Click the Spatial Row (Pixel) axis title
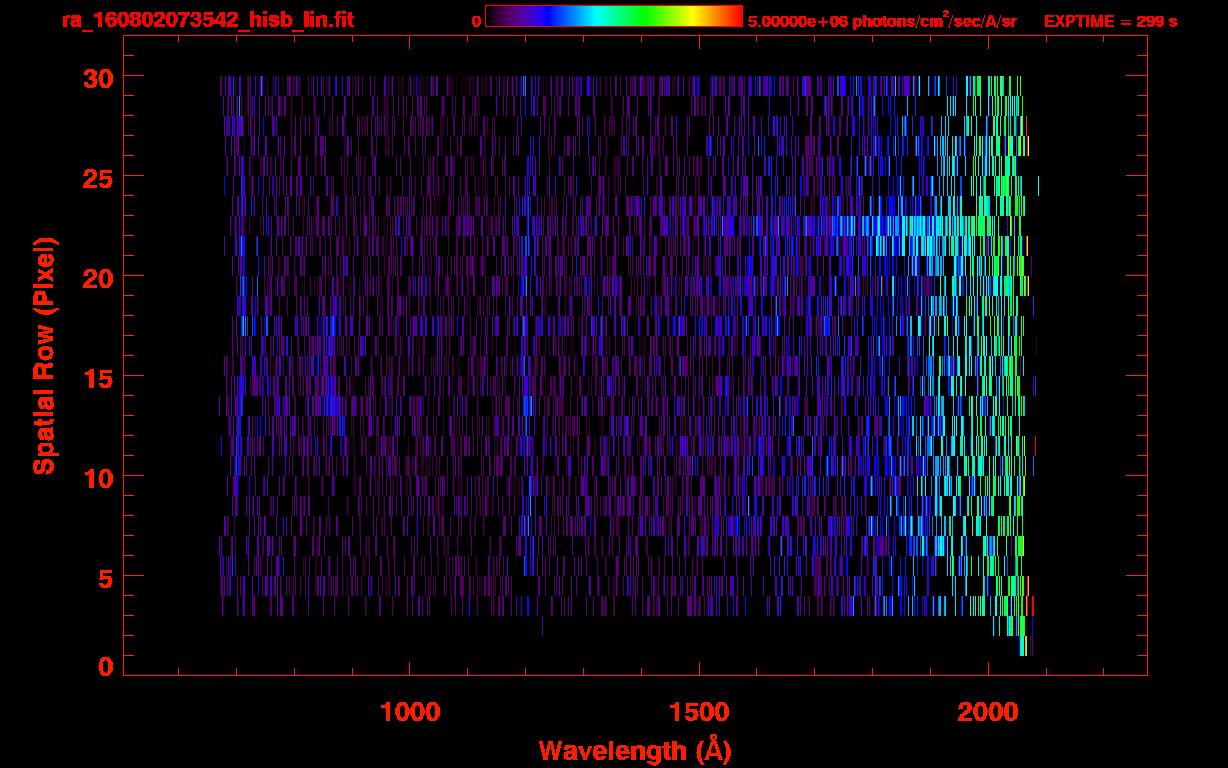 pos(44,355)
